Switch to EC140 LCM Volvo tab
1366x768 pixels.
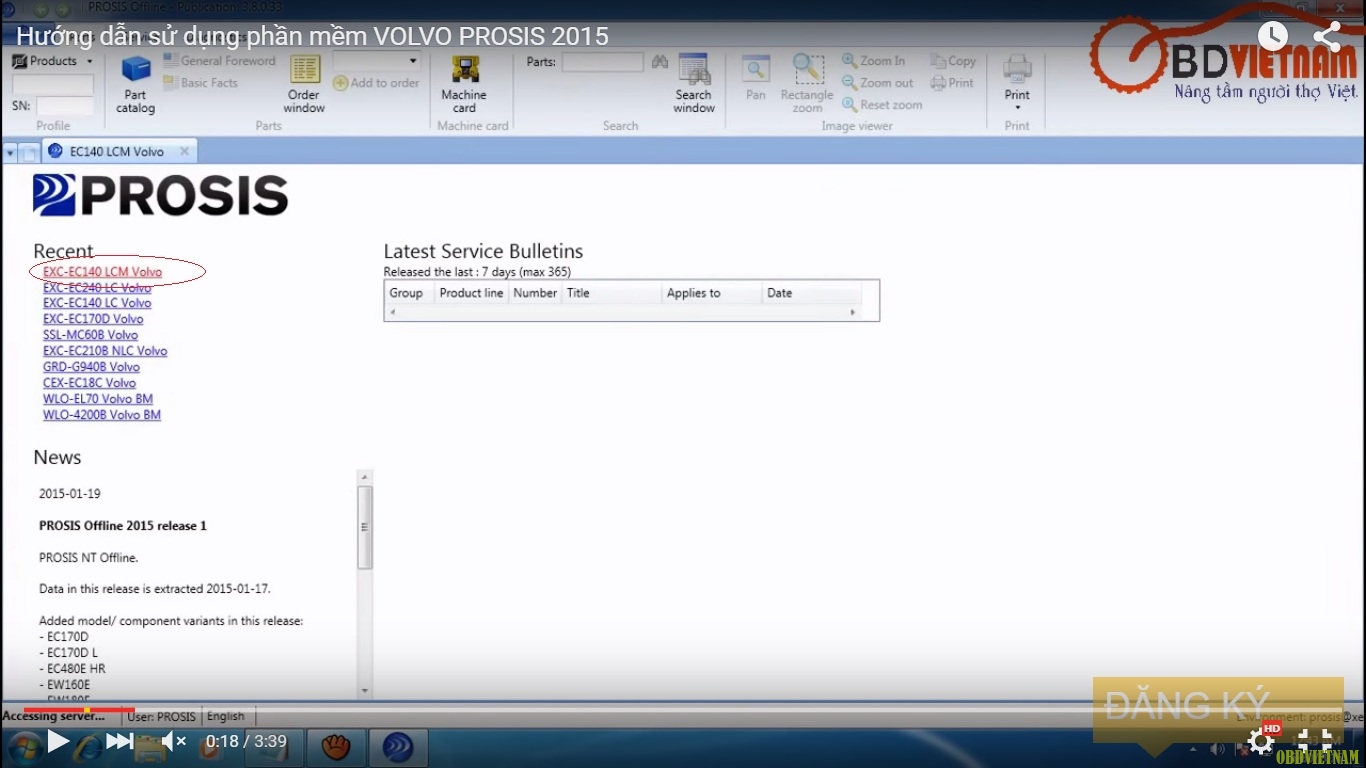(x=117, y=152)
